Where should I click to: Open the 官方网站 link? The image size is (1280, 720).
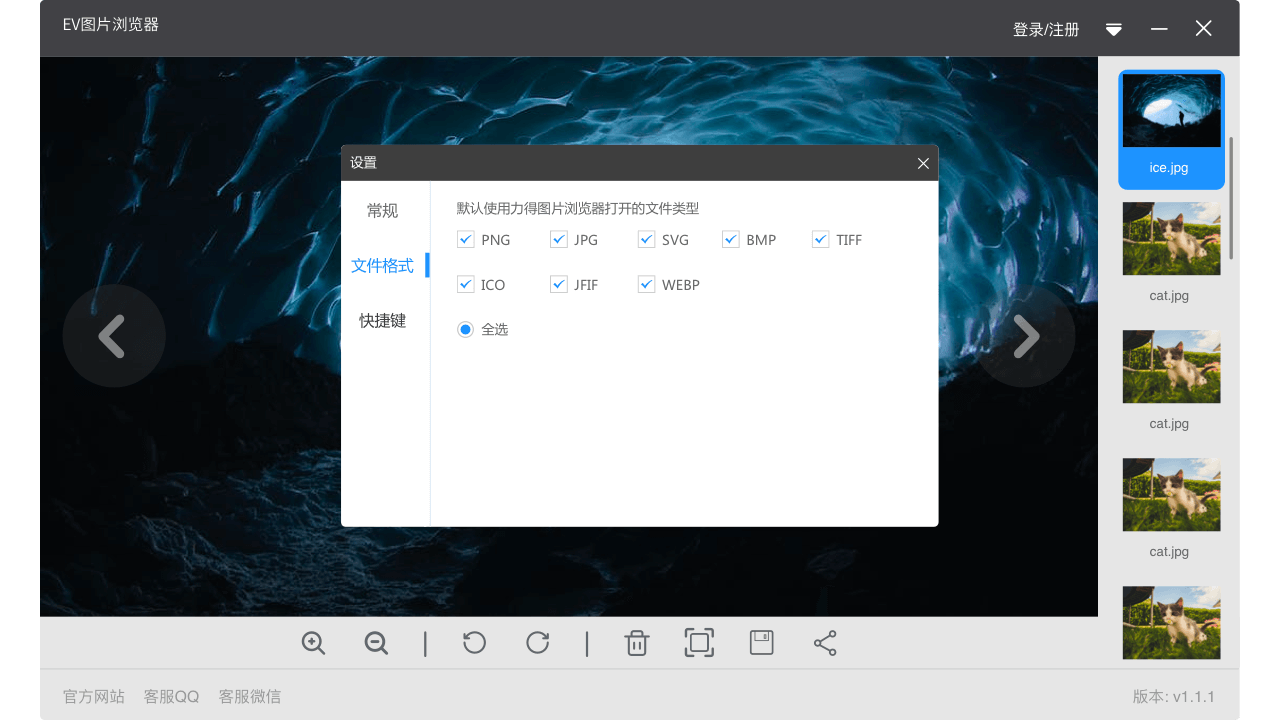94,697
